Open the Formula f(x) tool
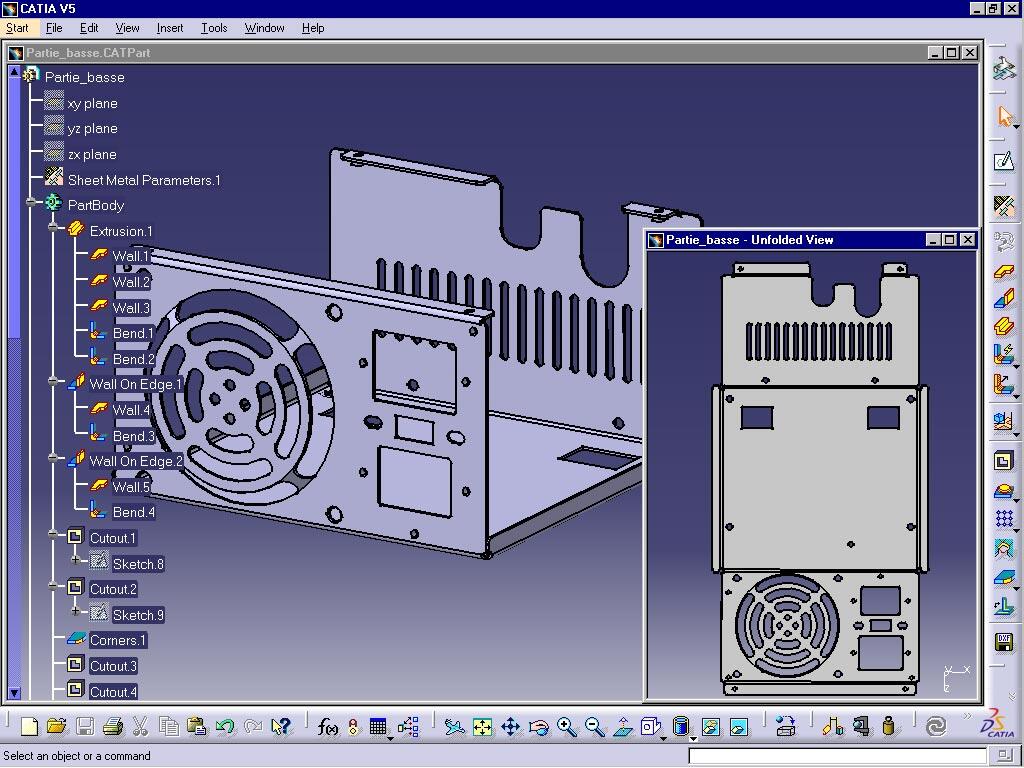1024x768 pixels. (x=326, y=727)
